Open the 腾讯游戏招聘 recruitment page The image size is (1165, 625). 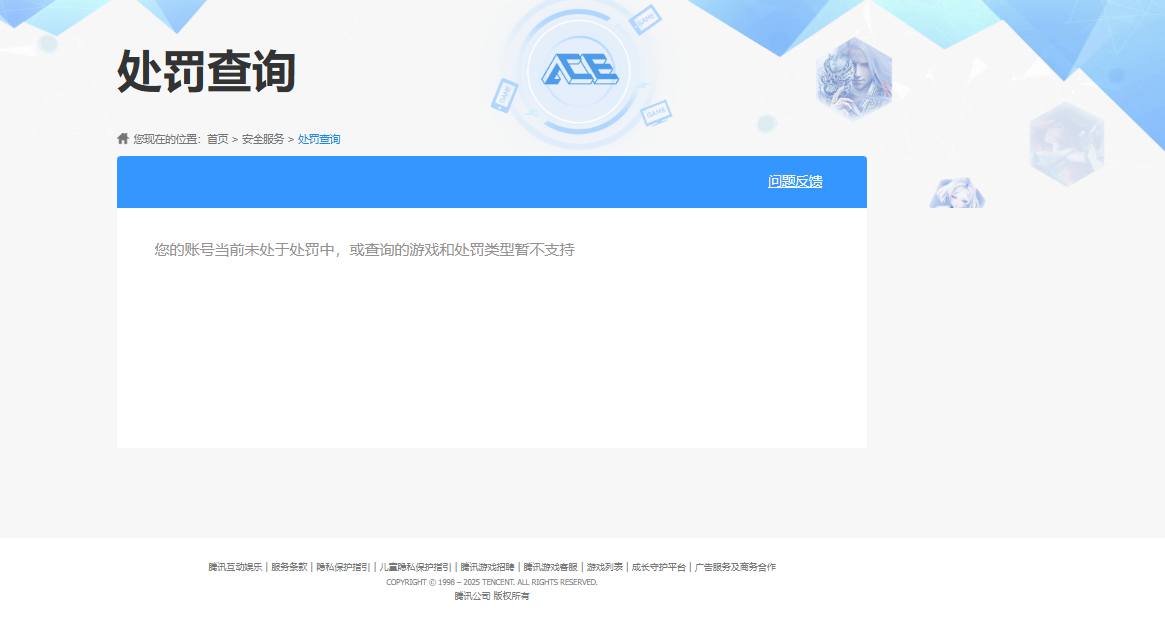click(x=489, y=566)
